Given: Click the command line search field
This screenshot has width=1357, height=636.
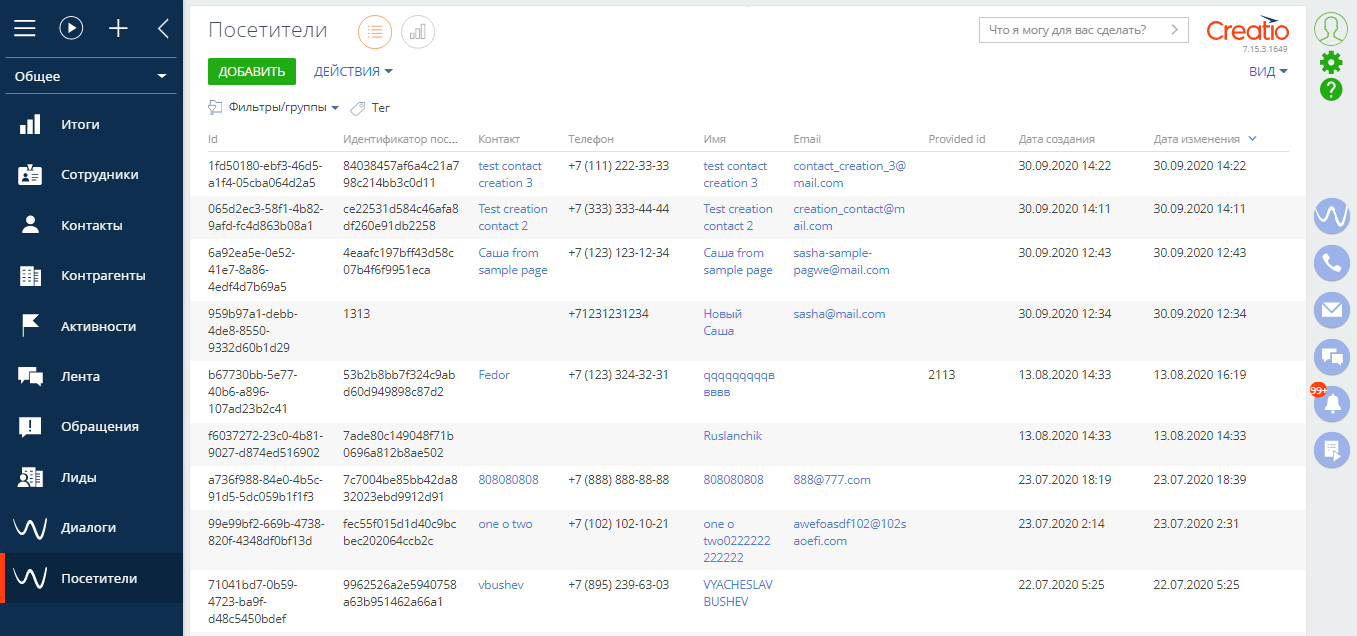Looking at the screenshot, I should point(1074,30).
